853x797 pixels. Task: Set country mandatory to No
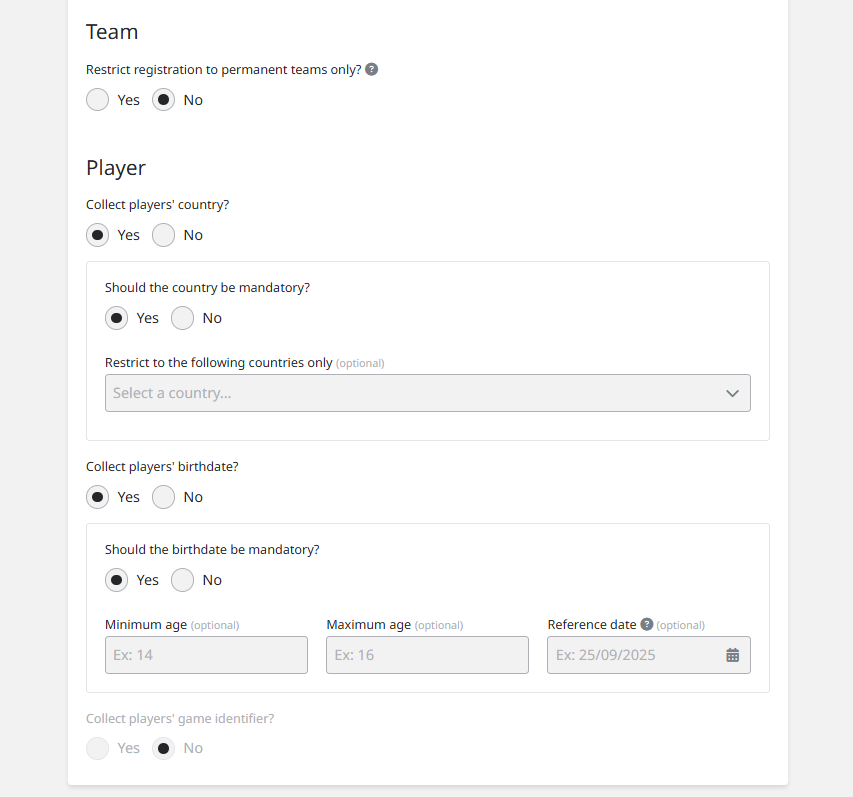pos(183,318)
